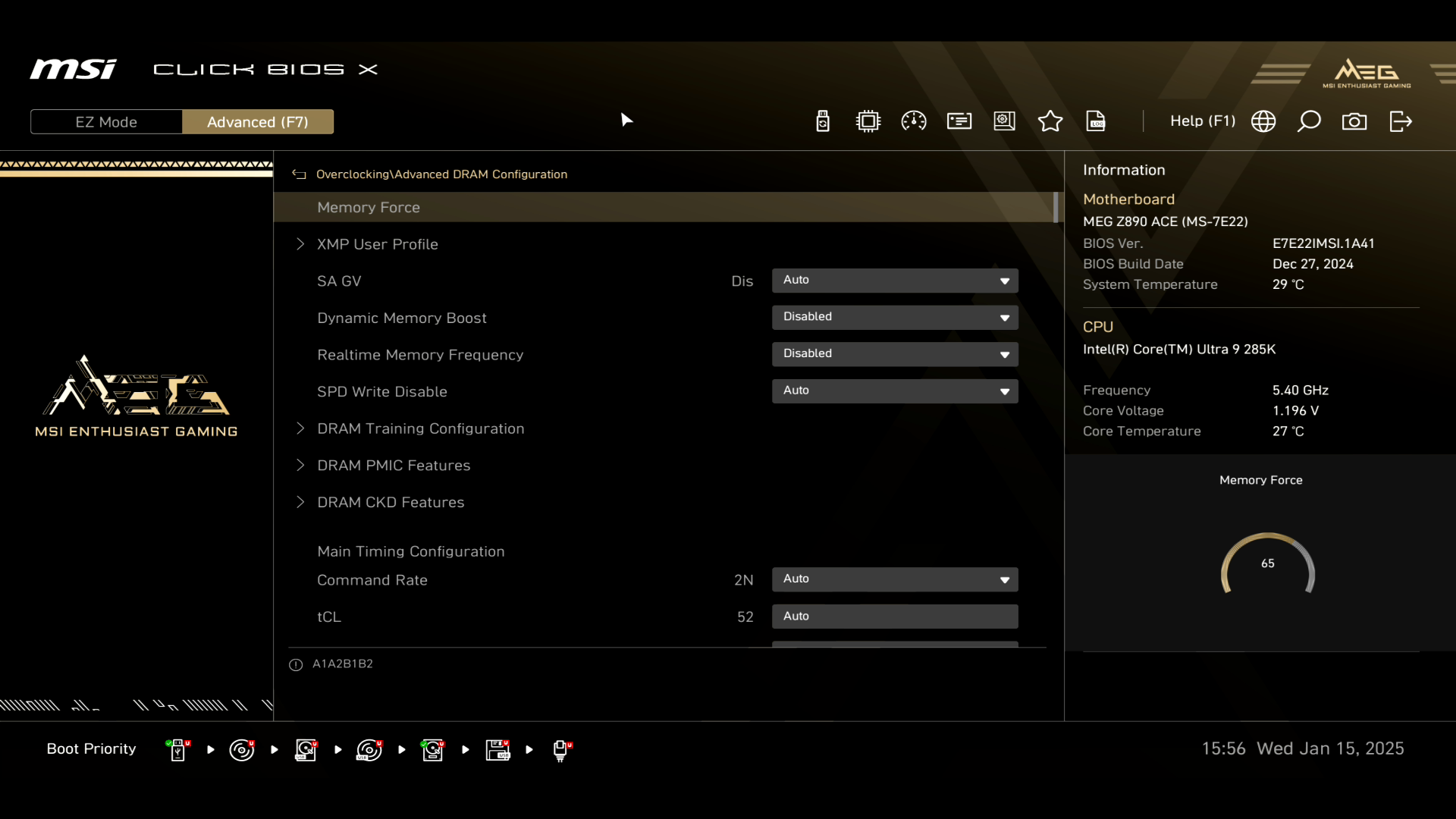Expand XMP User Profile submenu

click(377, 244)
